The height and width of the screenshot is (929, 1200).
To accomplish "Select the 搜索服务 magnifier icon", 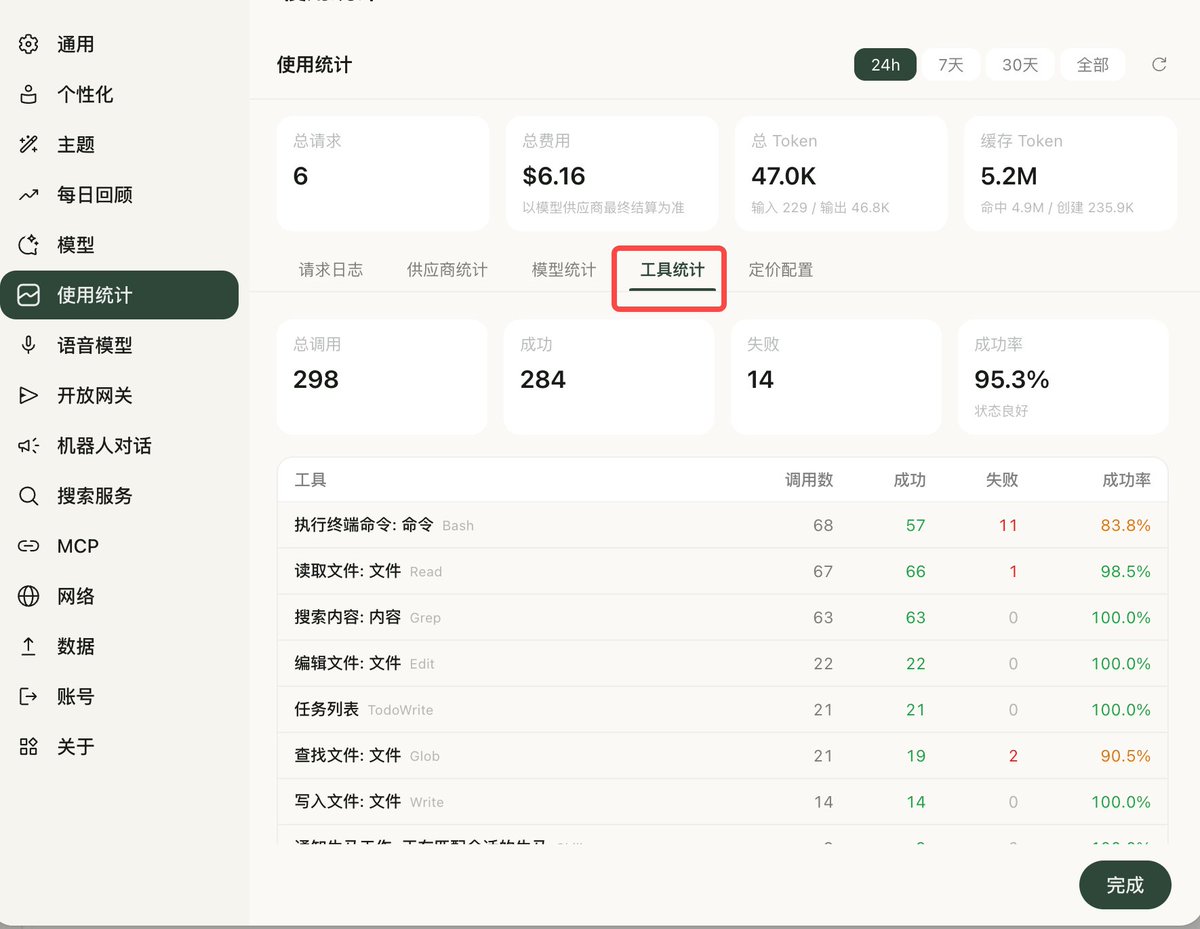I will [x=28, y=495].
